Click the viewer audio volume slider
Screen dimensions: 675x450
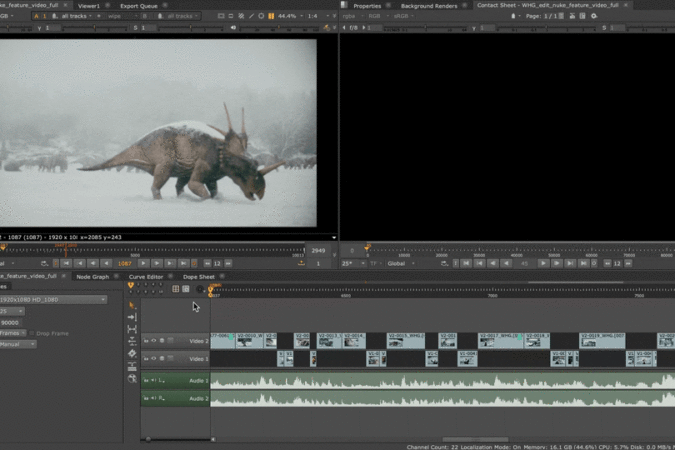point(279,28)
